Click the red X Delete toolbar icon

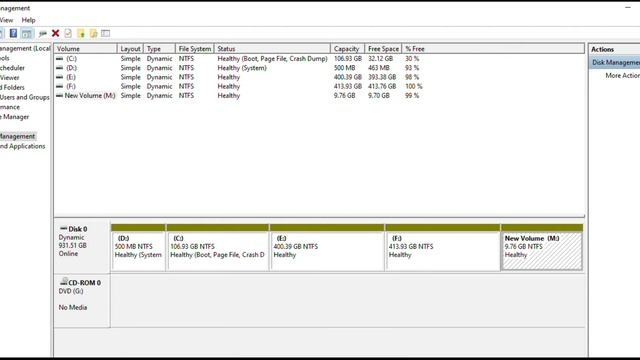click(x=56, y=33)
